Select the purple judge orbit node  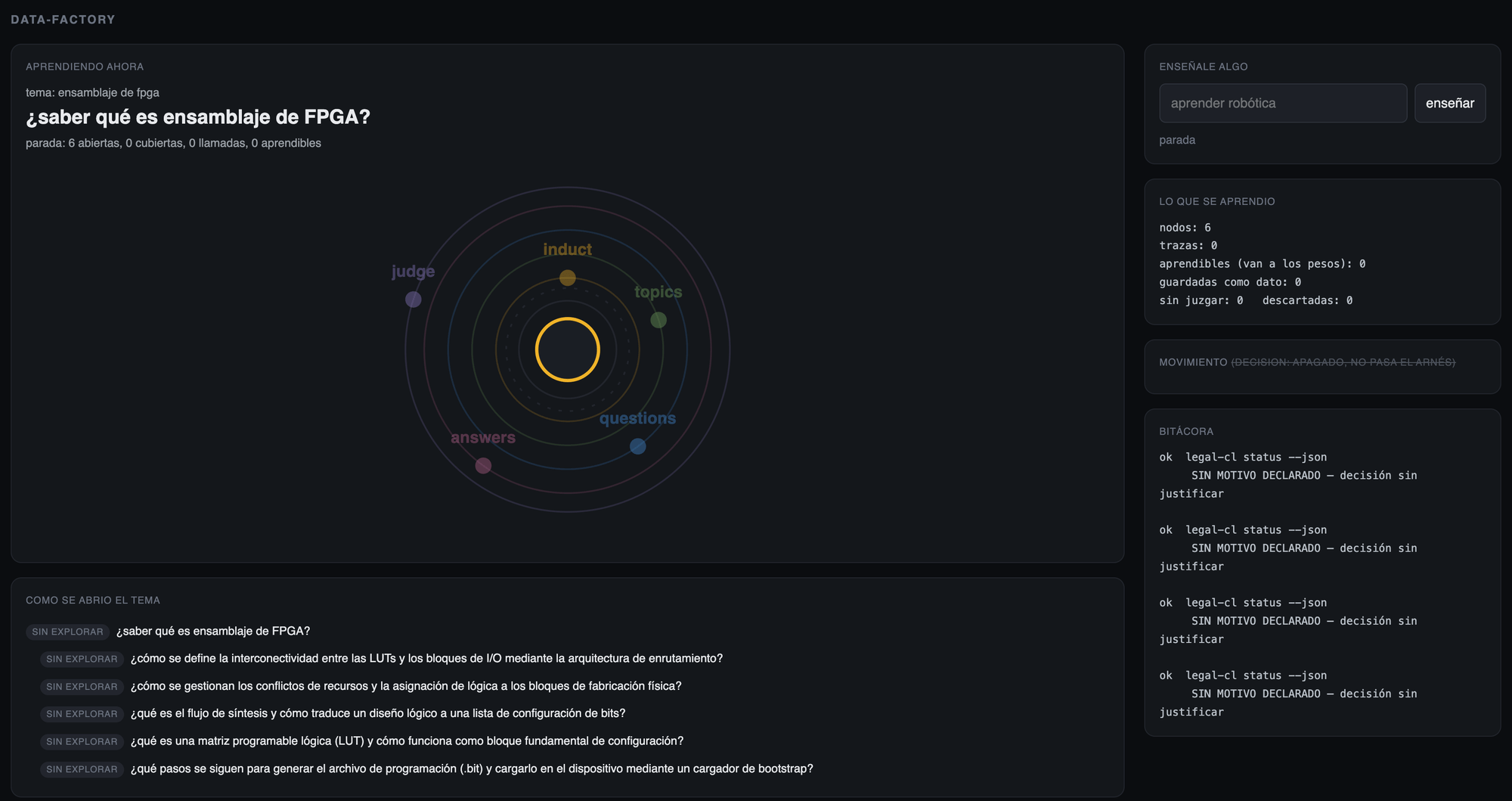(x=414, y=300)
